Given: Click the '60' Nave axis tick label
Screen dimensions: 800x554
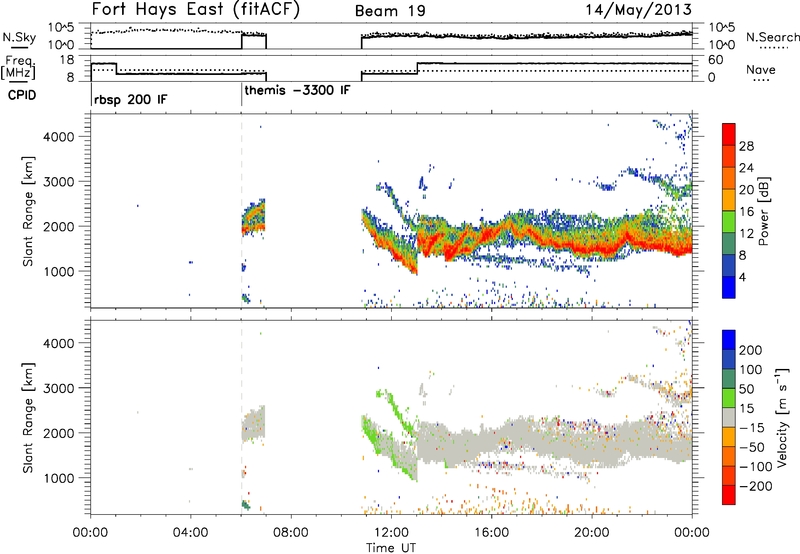Looking at the screenshot, I should point(716,60).
